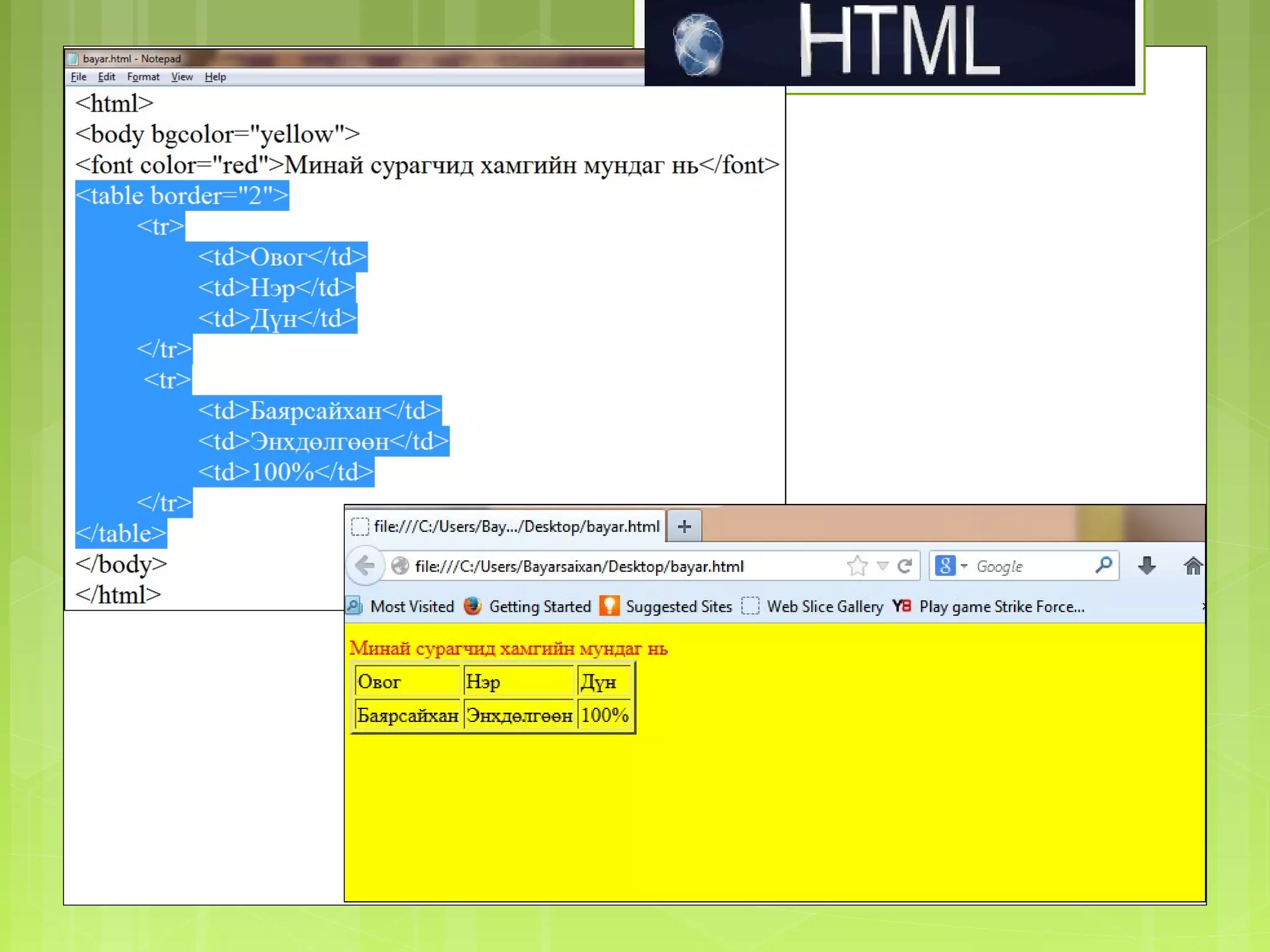Open the Most Visited bookmark
Viewport: 1270px width, 952px height.
click(412, 607)
